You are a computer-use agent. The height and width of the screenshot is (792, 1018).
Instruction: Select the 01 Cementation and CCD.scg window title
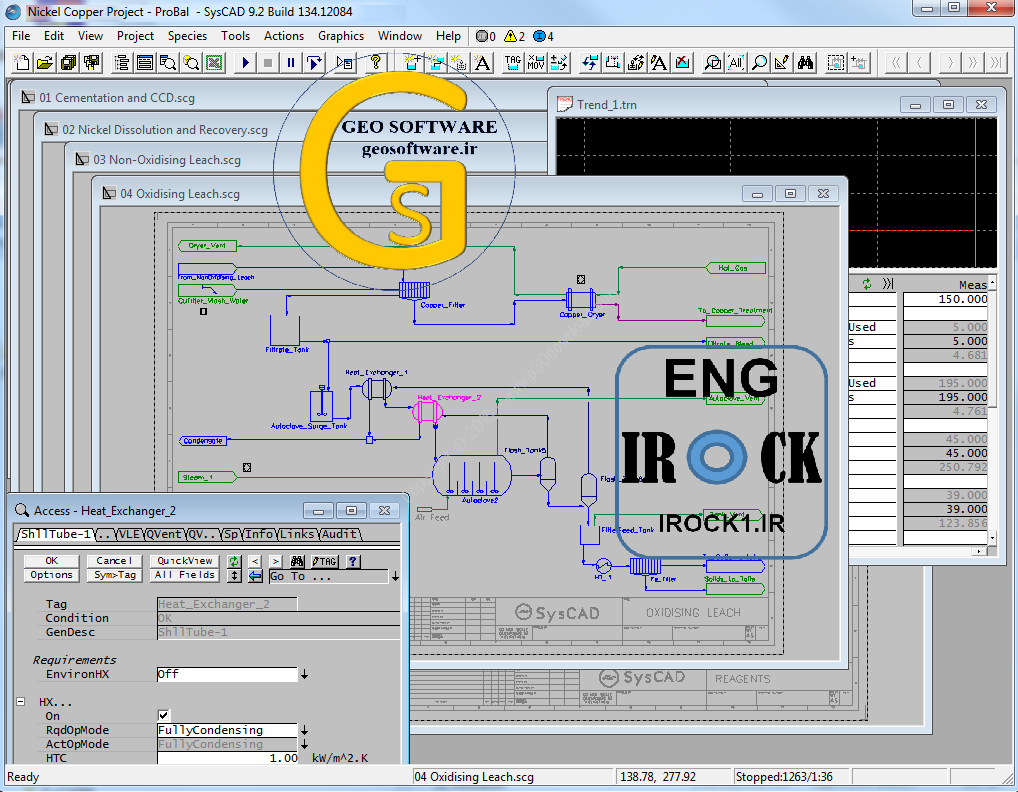tap(117, 98)
